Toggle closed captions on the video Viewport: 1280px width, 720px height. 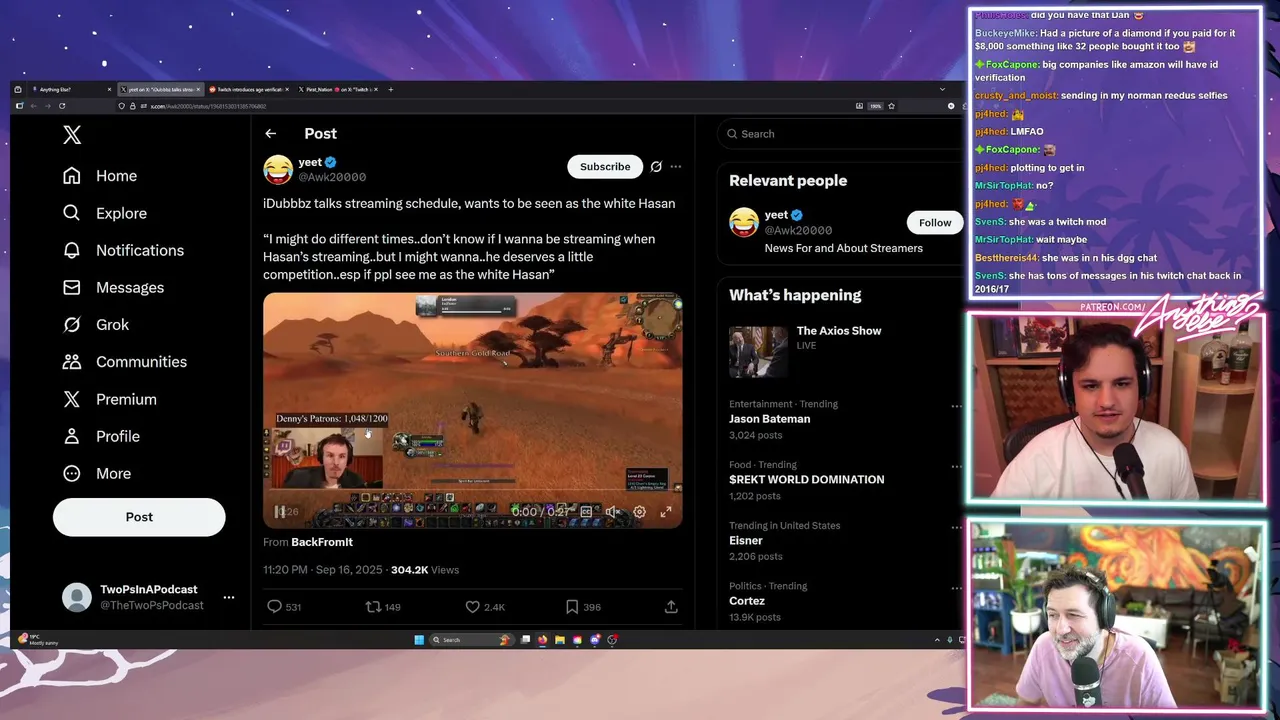[x=586, y=512]
